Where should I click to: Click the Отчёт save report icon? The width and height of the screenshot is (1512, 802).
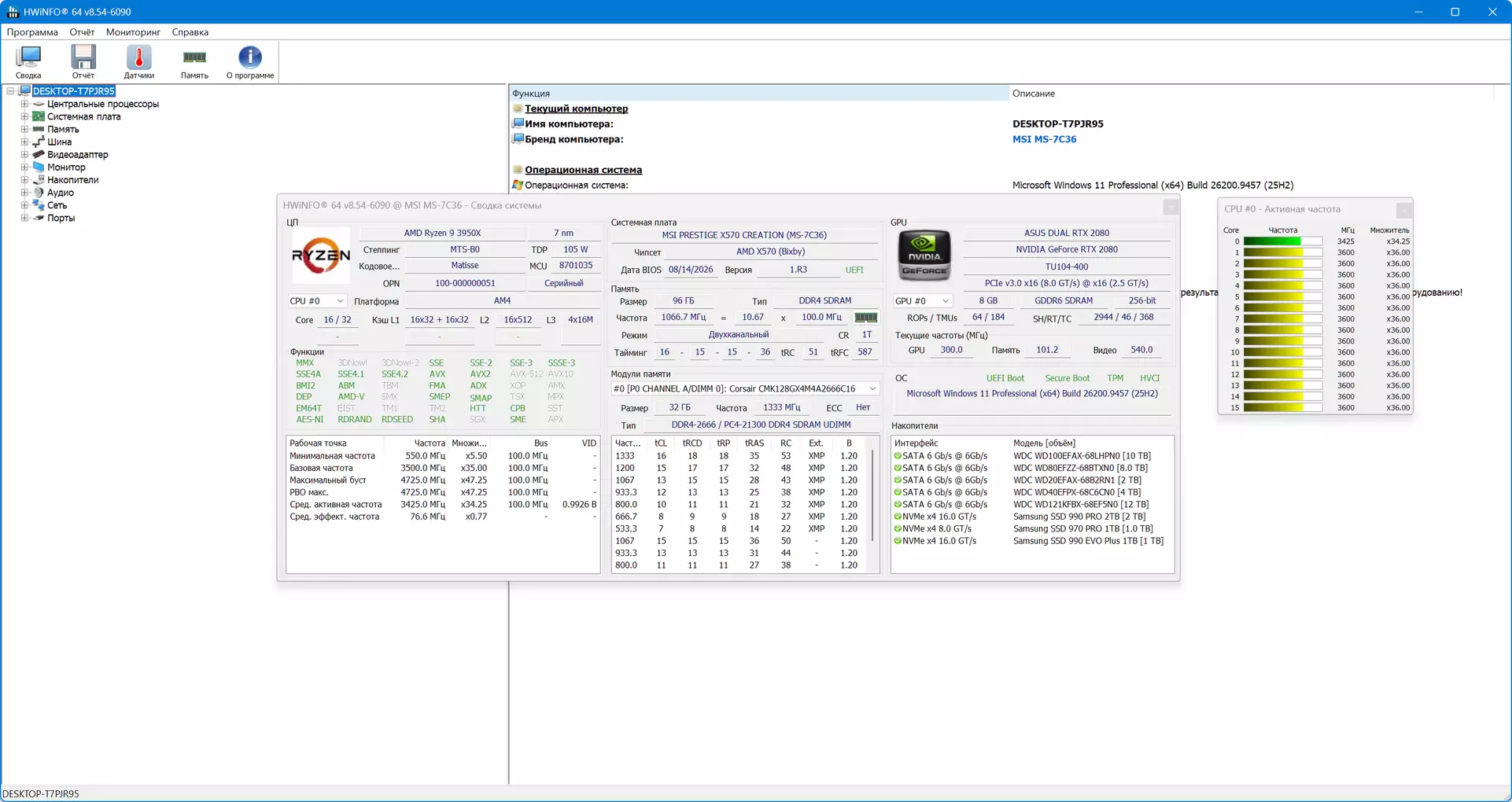coord(83,62)
